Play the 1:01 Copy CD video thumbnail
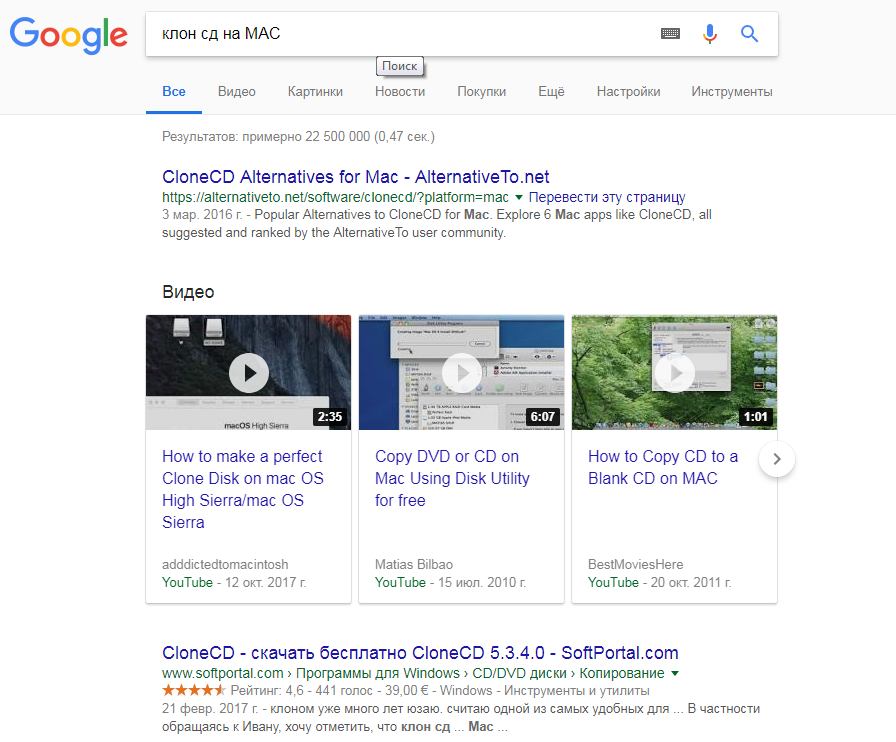The width and height of the screenshot is (896, 742). tap(674, 373)
